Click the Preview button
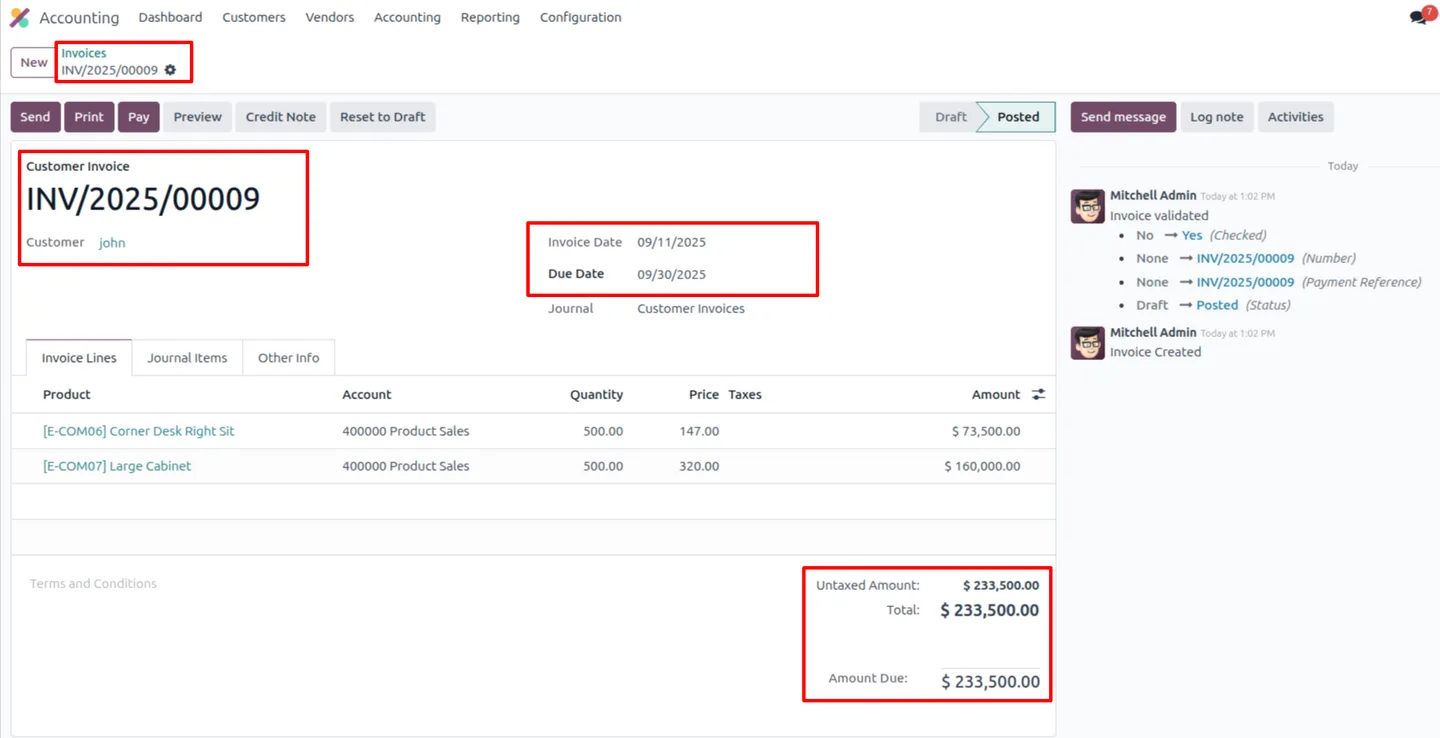 click(x=198, y=117)
